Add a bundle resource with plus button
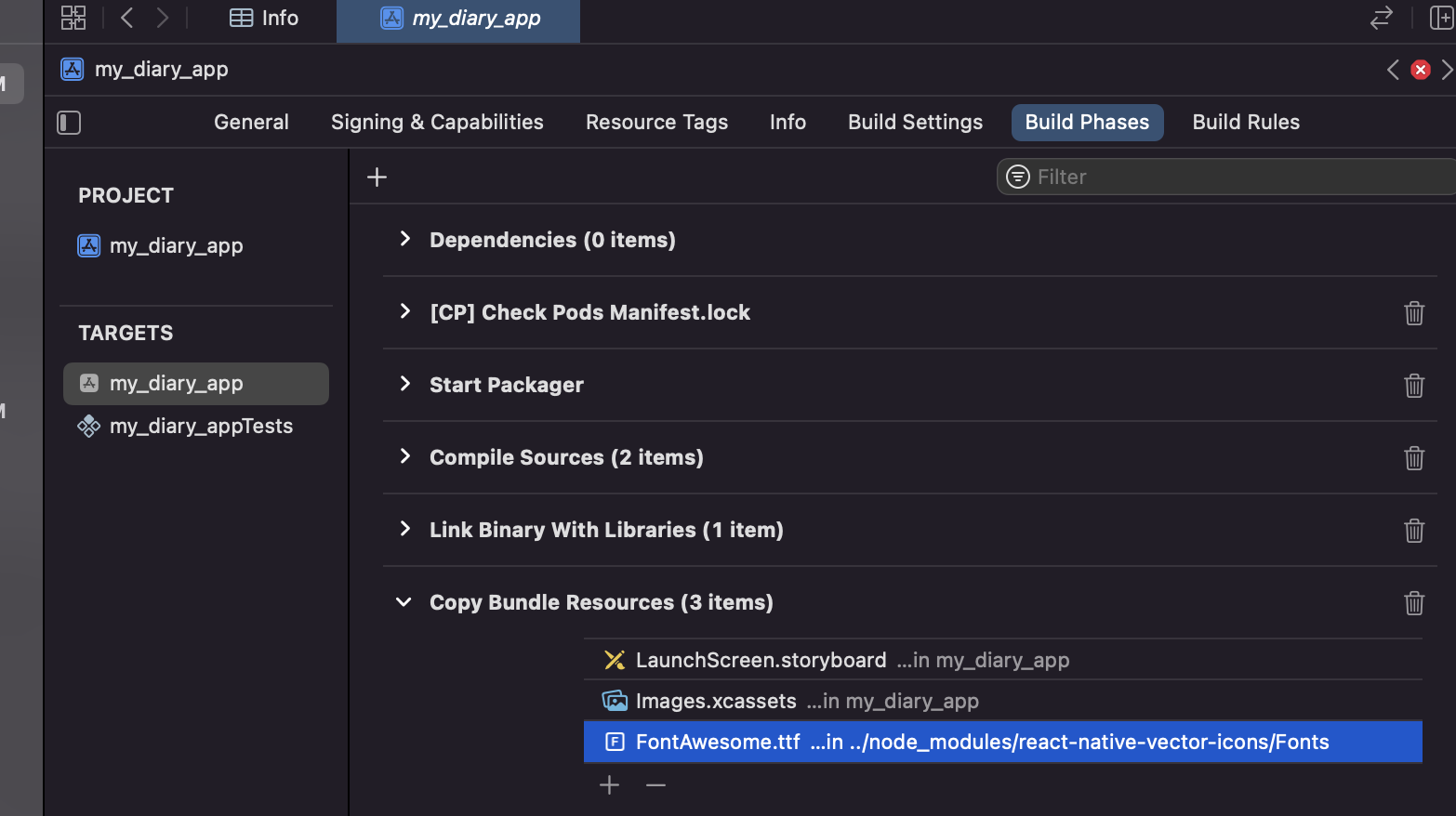The width and height of the screenshot is (1456, 816). [609, 785]
